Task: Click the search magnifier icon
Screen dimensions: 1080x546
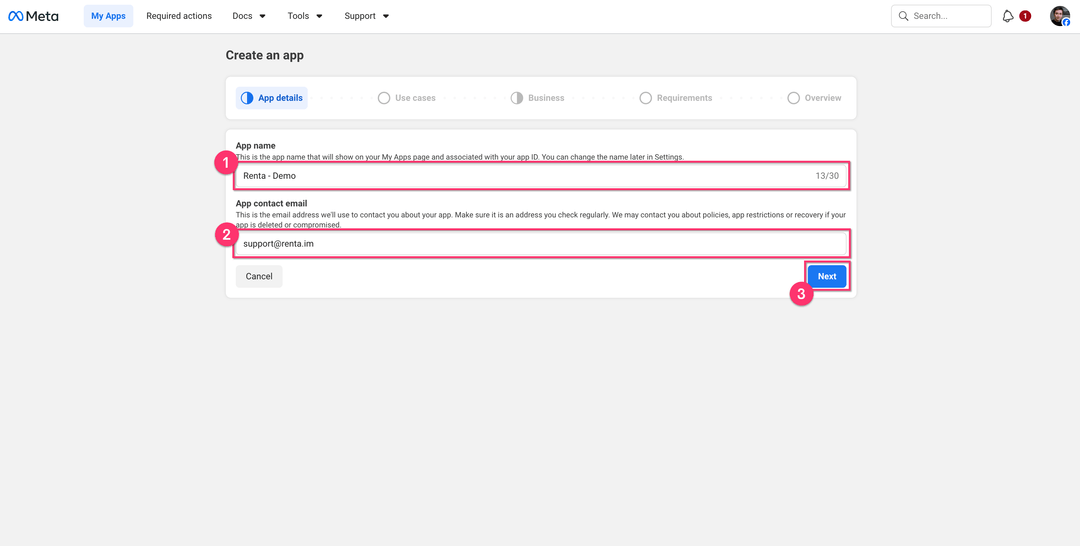Action: click(x=904, y=16)
